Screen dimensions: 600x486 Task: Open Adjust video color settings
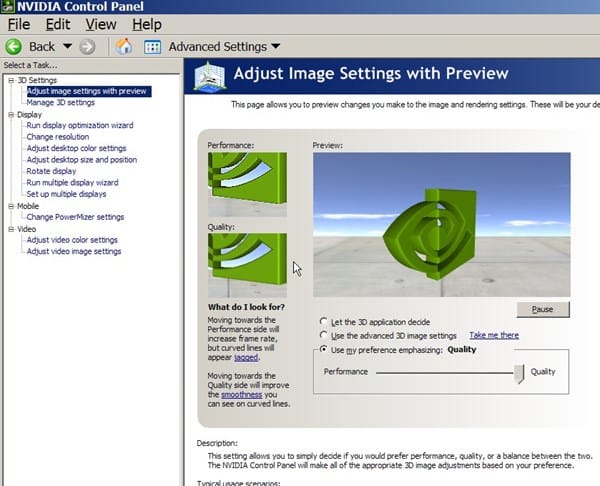pos(72,240)
